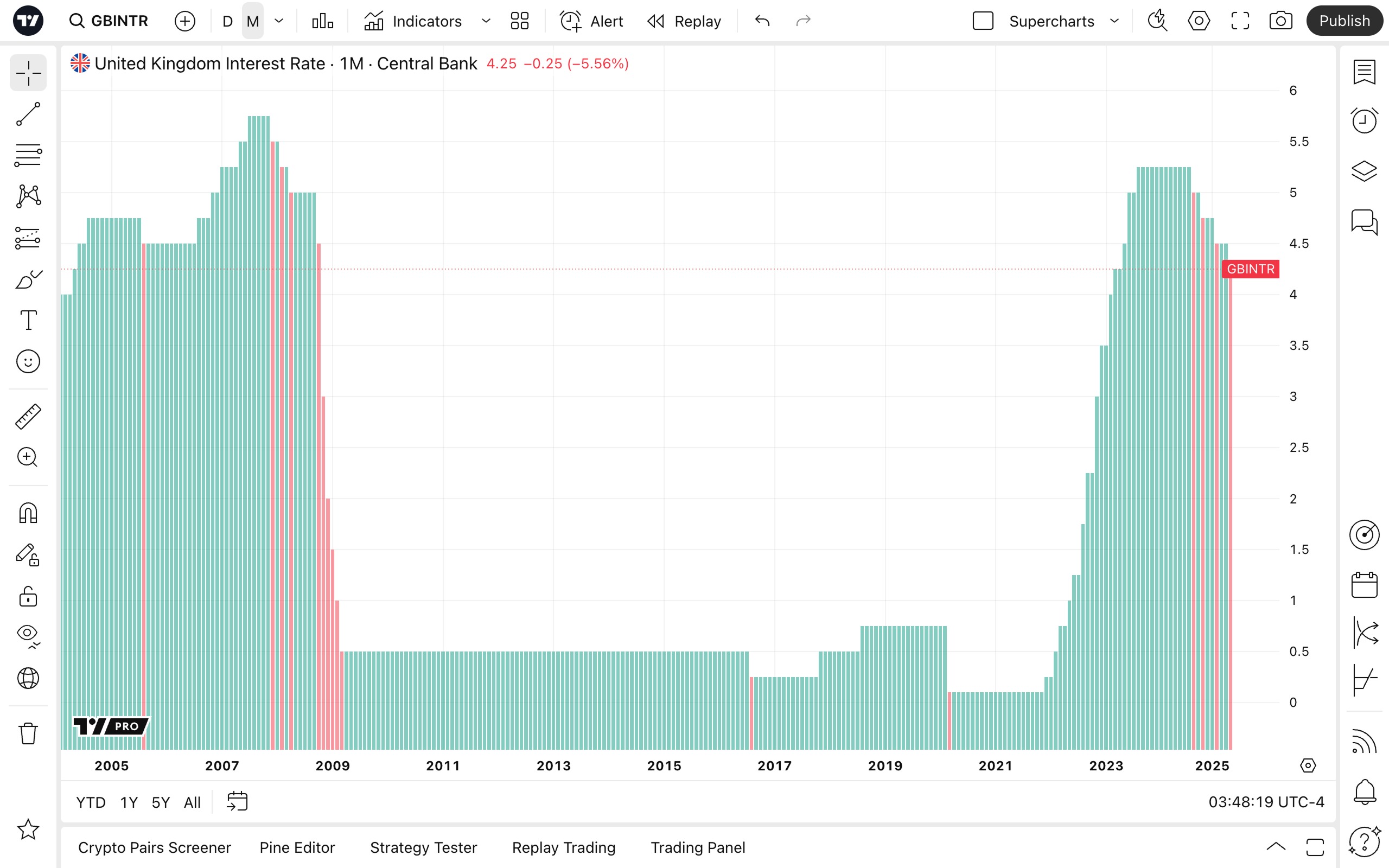The image size is (1389, 868).
Task: Expand the Indicators favorites chevron
Action: point(486,21)
